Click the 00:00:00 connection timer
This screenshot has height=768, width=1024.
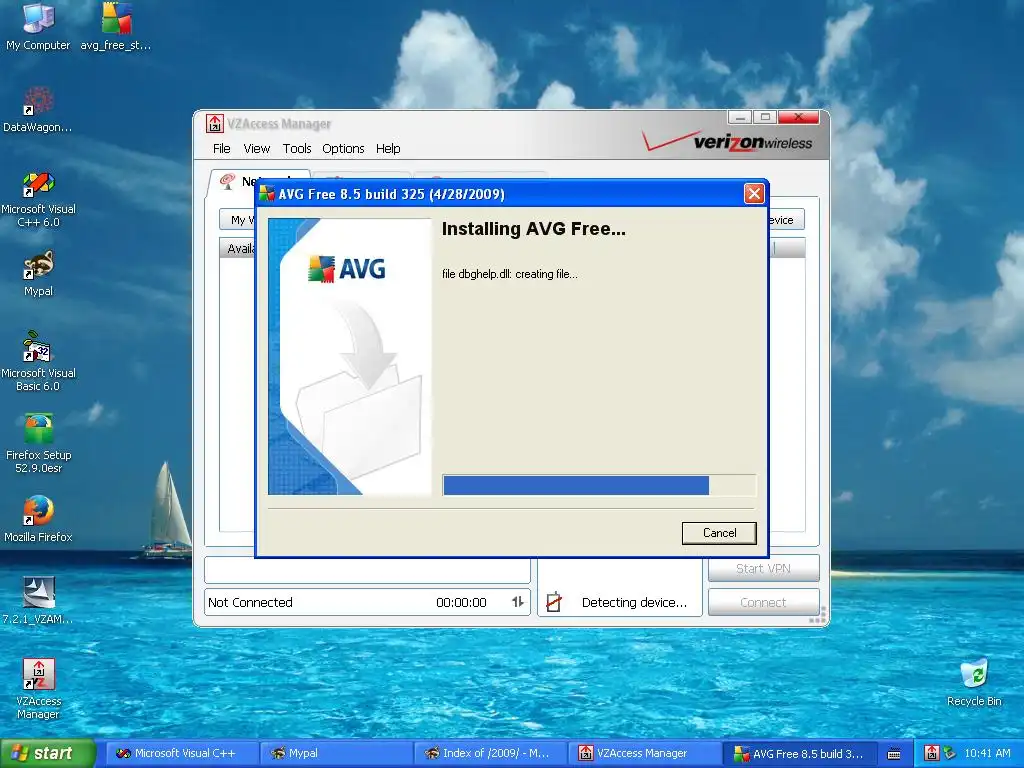pos(461,602)
